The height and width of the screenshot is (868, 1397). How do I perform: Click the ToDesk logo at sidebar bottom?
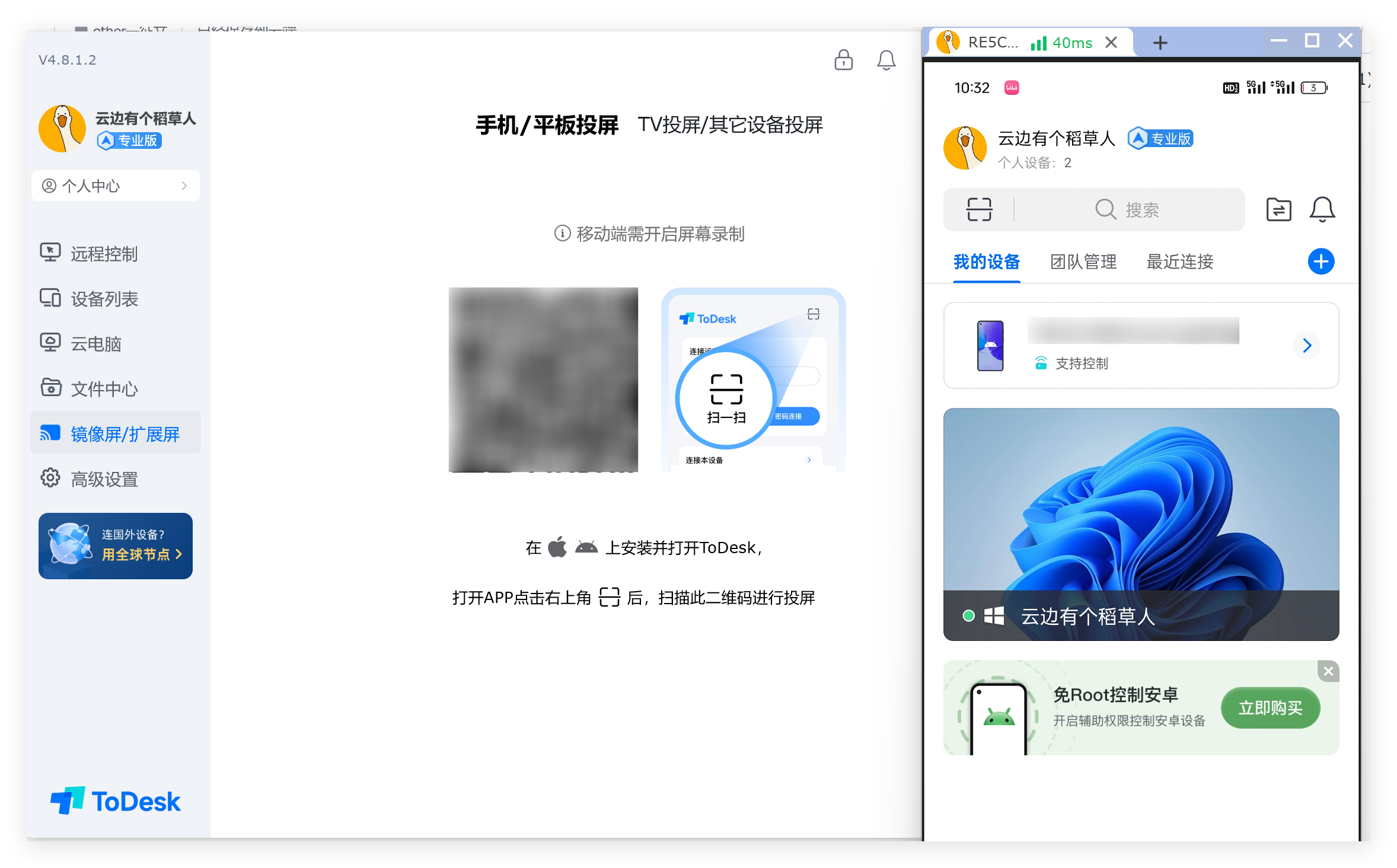(x=116, y=801)
